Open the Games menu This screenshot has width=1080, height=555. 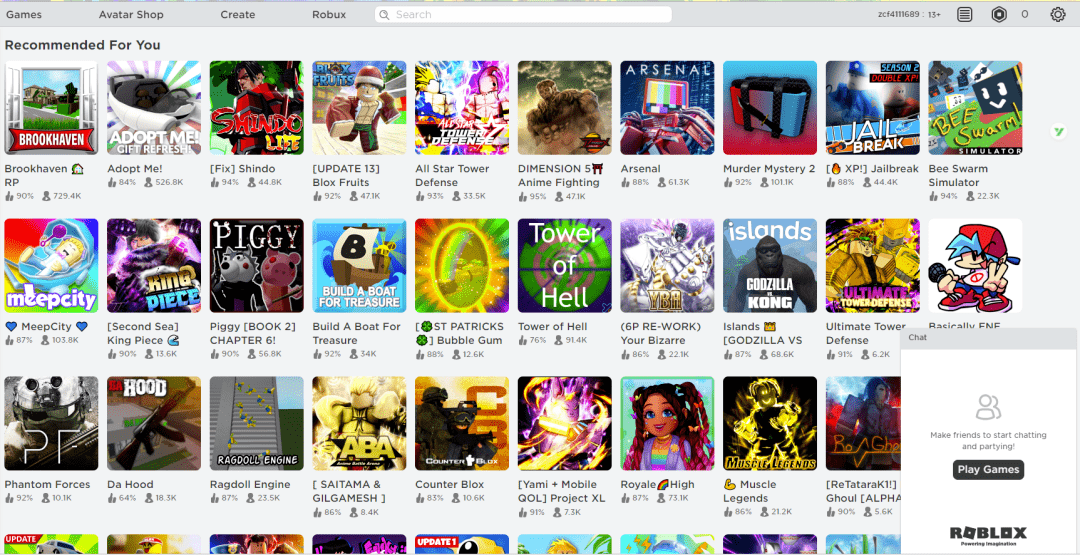[x=23, y=14]
